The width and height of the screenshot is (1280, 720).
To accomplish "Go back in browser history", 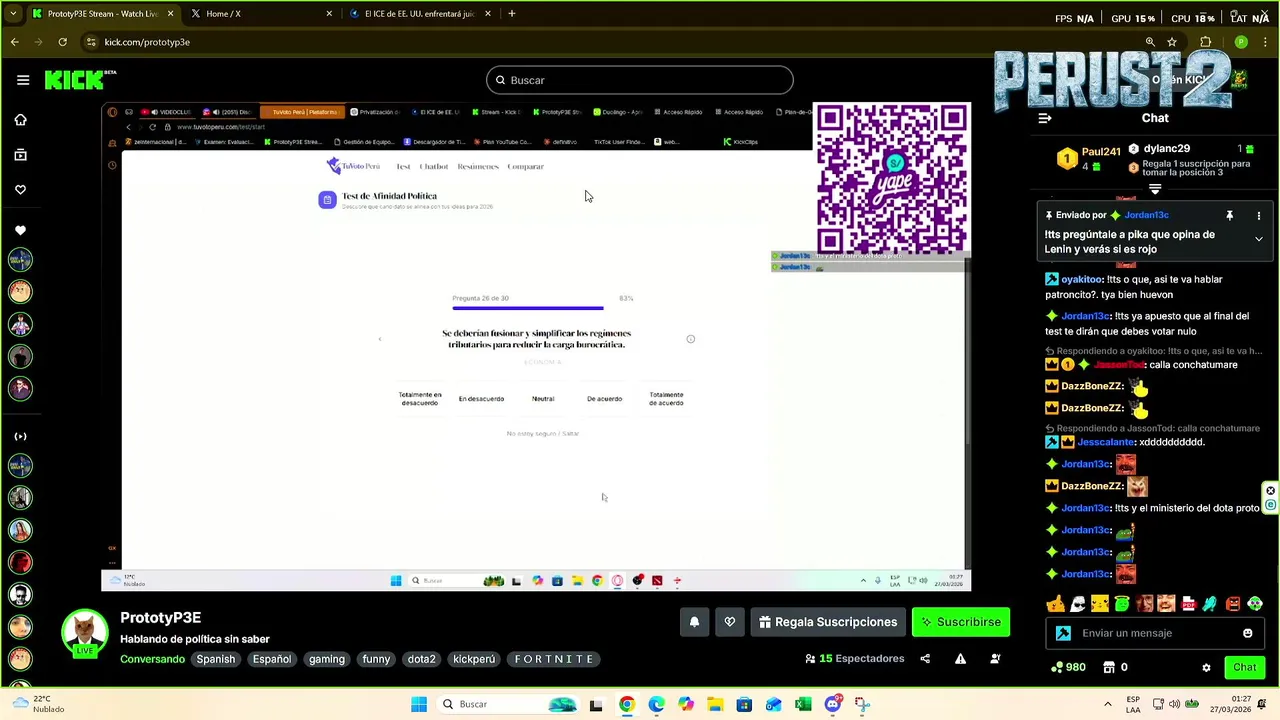I will tap(14, 42).
